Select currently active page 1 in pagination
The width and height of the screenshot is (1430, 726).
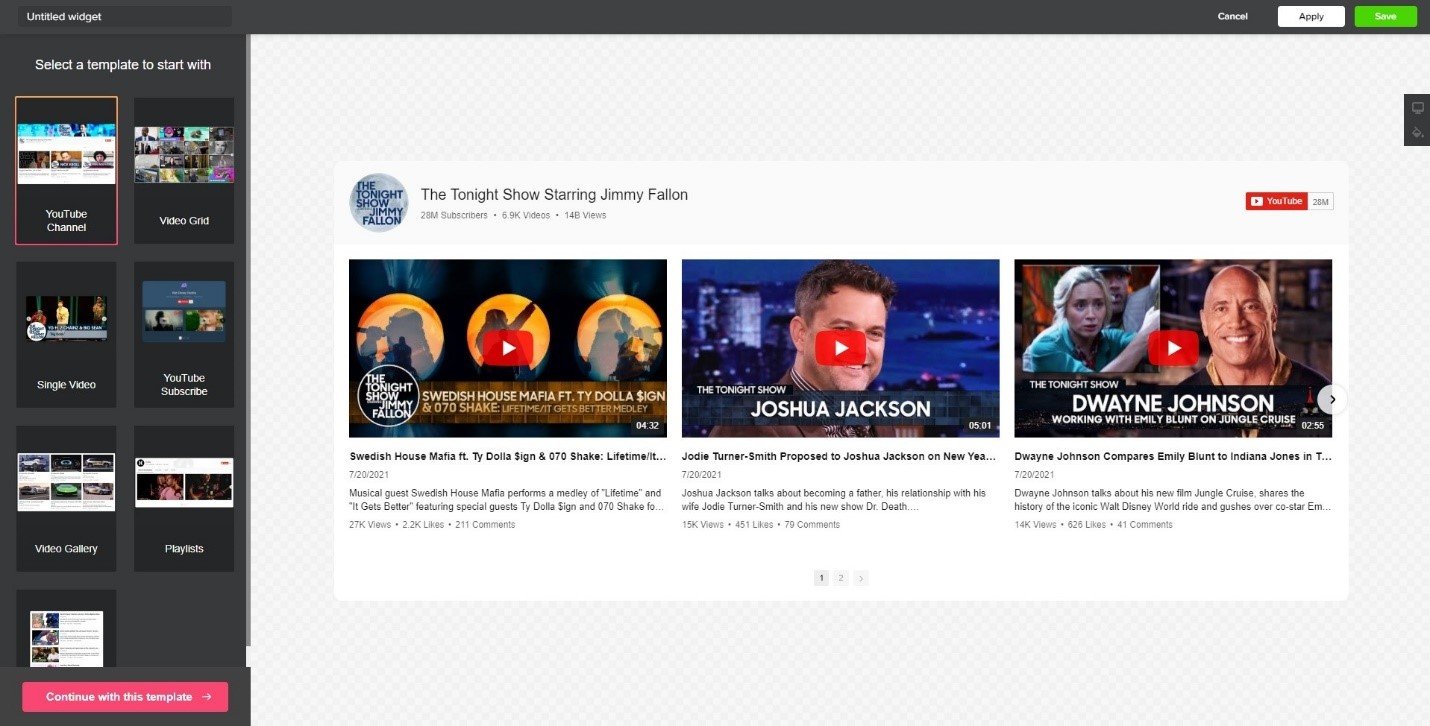coord(821,577)
